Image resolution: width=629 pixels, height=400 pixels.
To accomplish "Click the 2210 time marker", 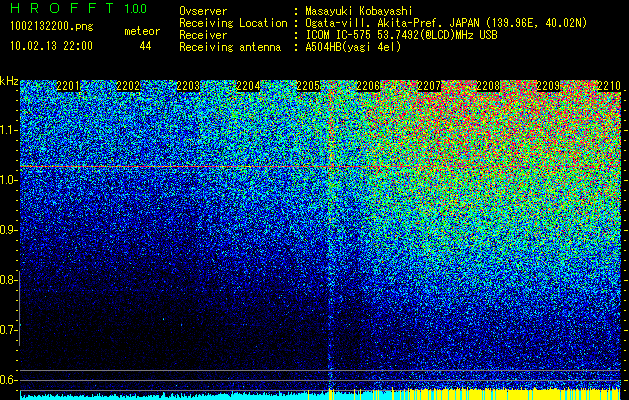I will (609, 86).
